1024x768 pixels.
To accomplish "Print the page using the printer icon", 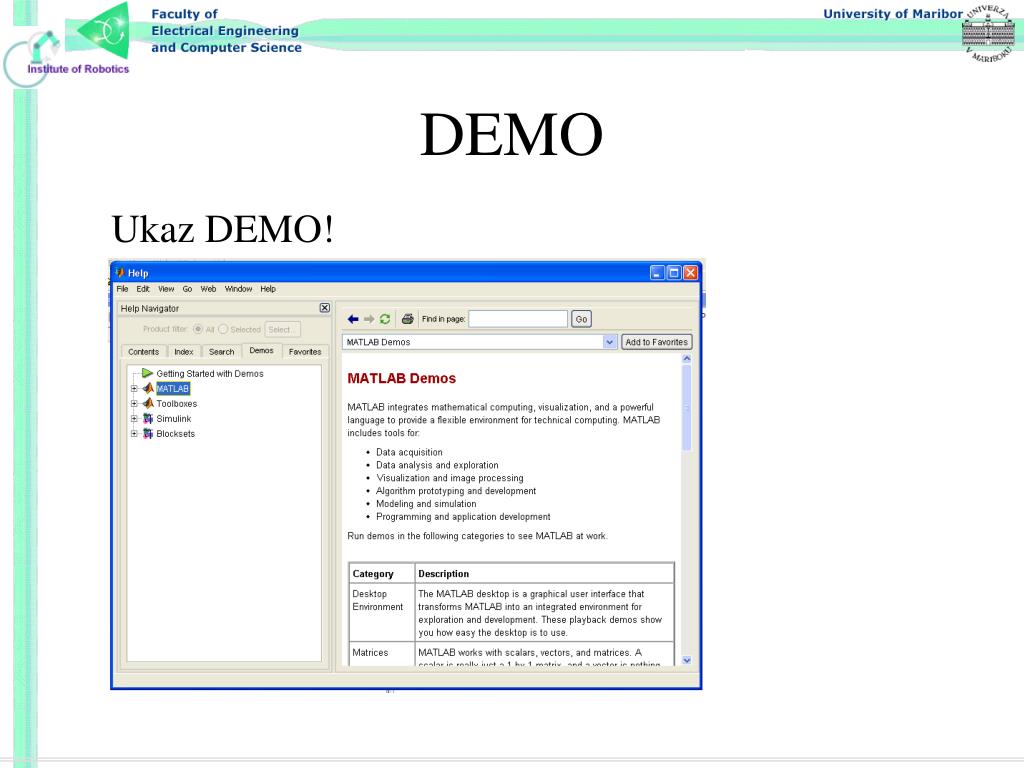I will 408,319.
